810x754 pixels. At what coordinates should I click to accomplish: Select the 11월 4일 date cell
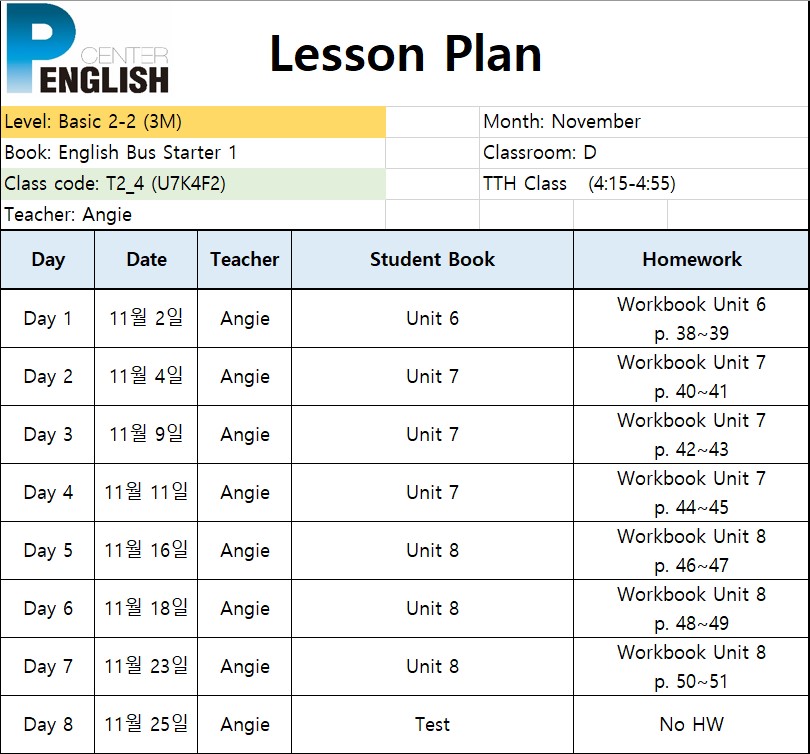tap(146, 376)
